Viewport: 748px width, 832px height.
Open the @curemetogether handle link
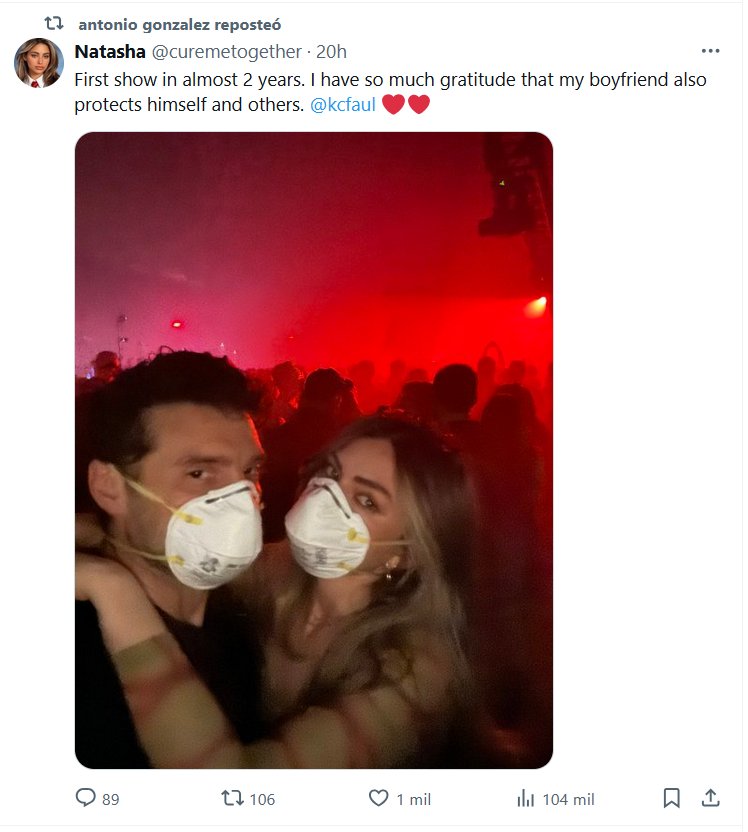pyautogui.click(x=227, y=52)
